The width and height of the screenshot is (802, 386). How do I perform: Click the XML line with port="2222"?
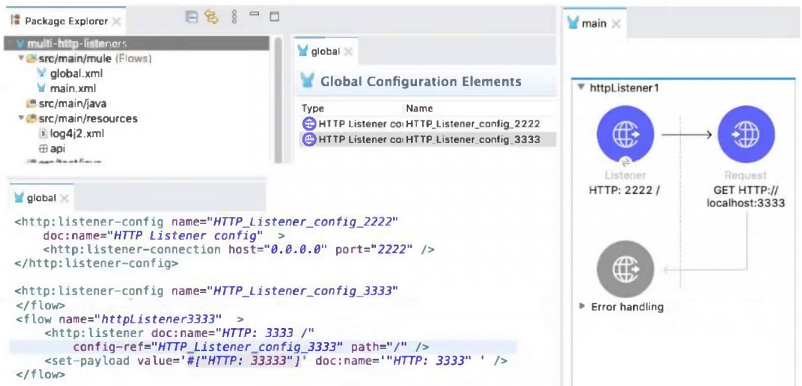click(x=239, y=249)
